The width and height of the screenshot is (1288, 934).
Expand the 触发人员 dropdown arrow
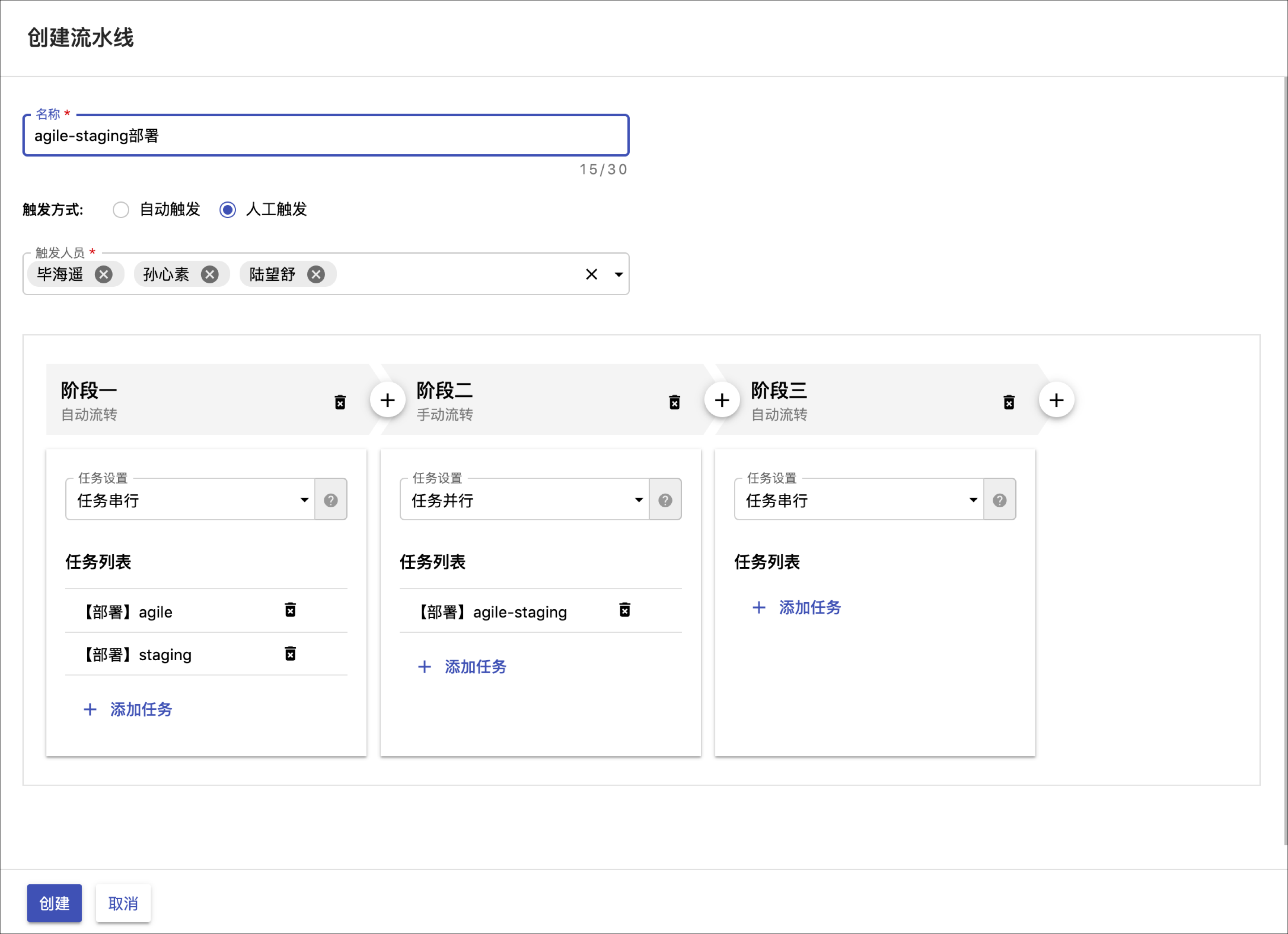point(619,275)
